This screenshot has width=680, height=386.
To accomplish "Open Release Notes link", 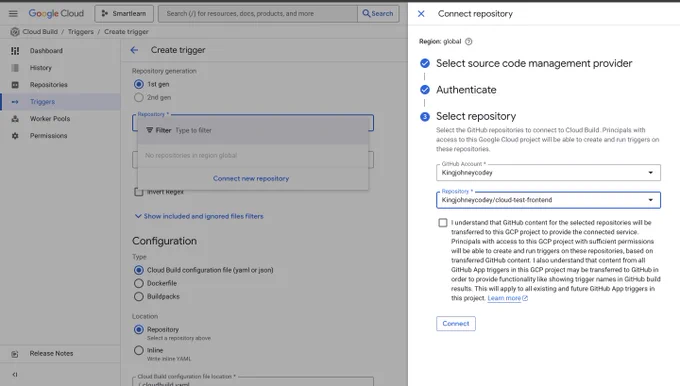I will point(51,353).
